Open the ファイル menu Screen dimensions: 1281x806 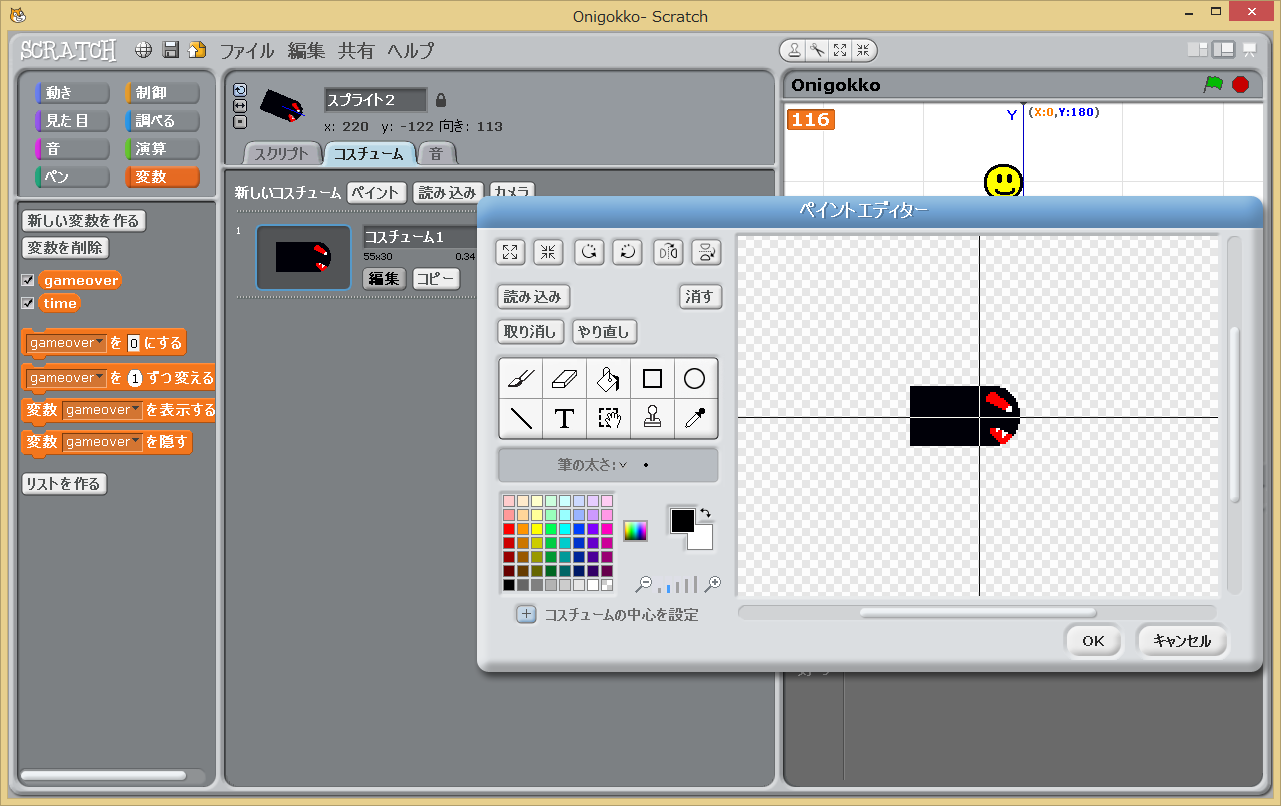(247, 51)
